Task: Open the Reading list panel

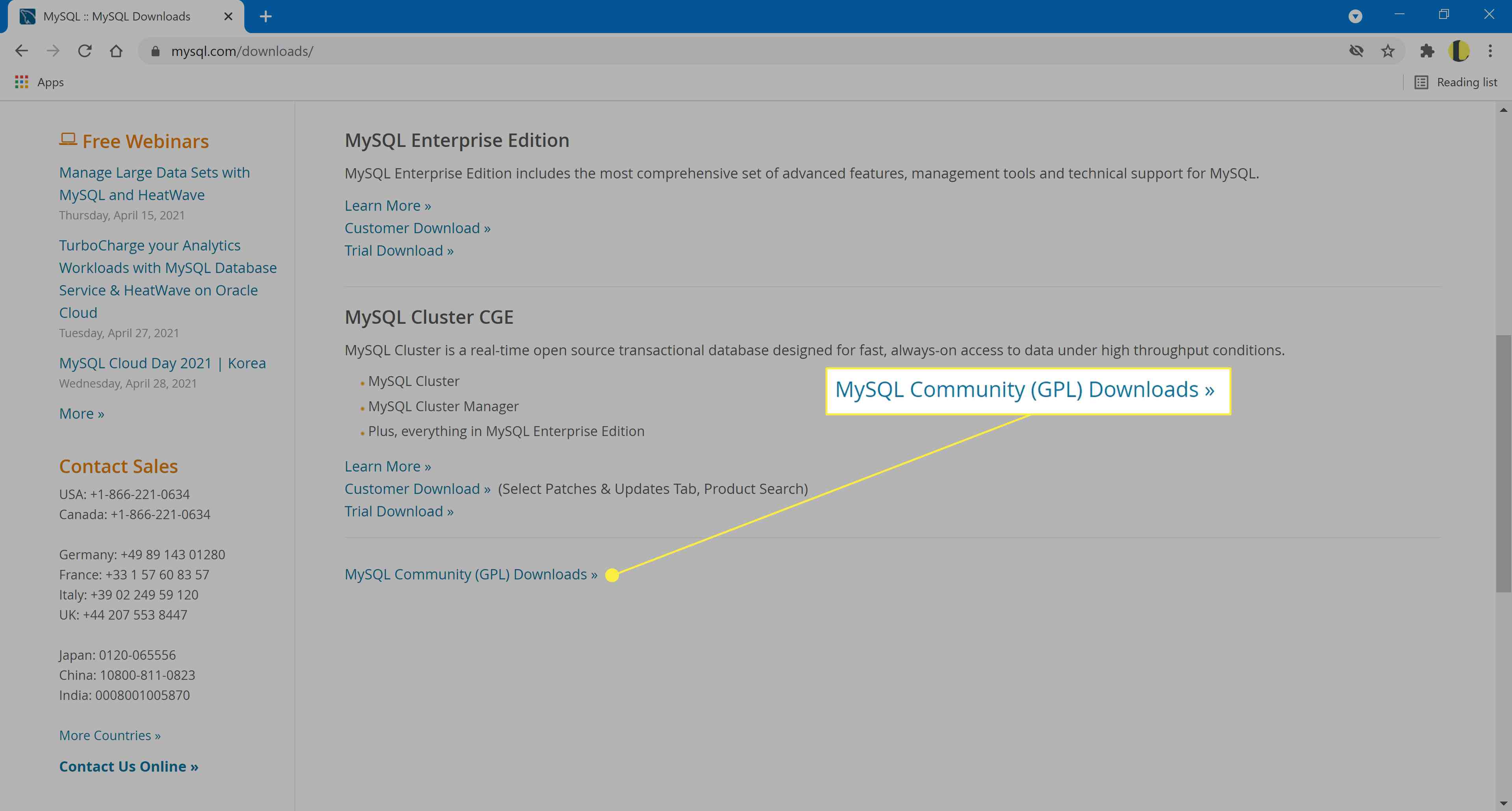Action: click(1456, 82)
